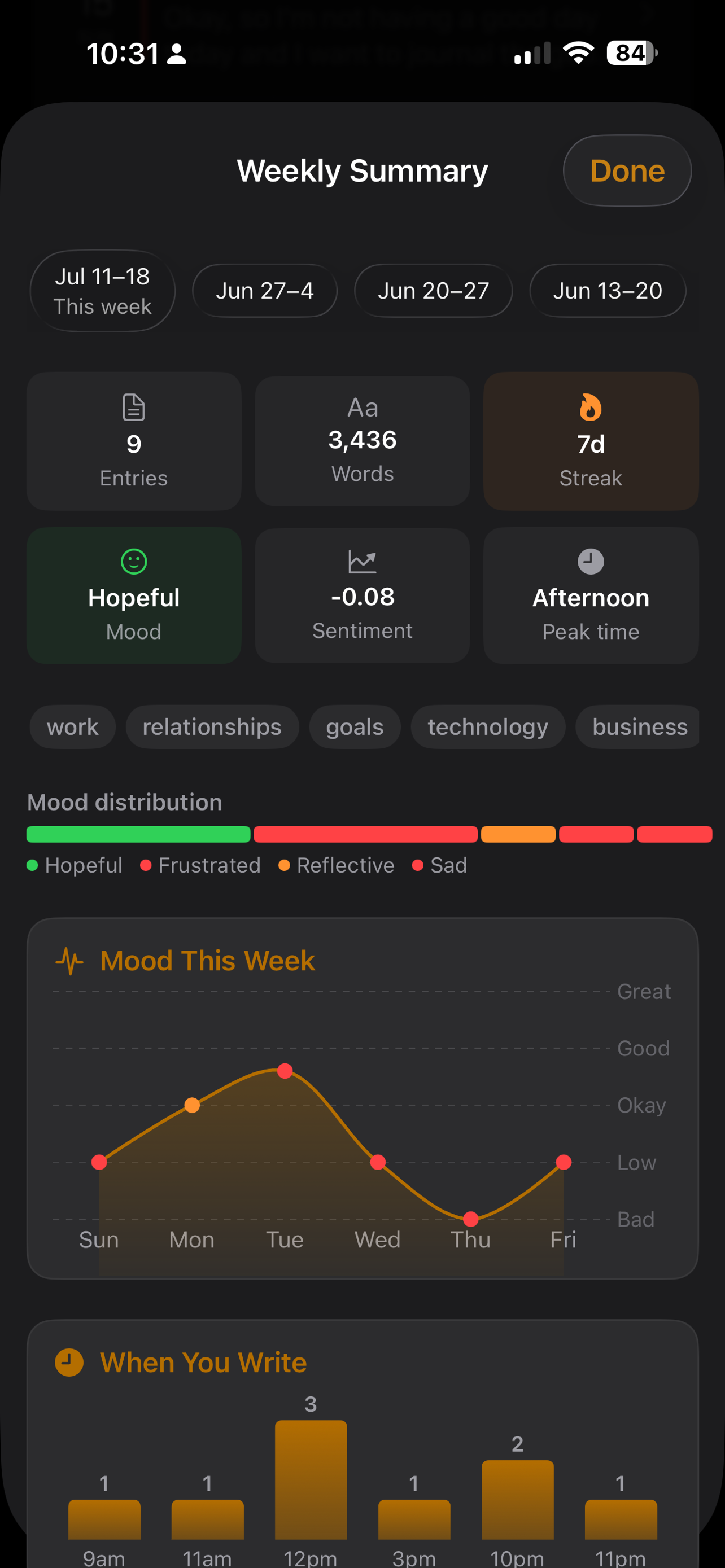Tap the green smiley Mood icon
This screenshot has width=725, height=1568.
(x=134, y=561)
